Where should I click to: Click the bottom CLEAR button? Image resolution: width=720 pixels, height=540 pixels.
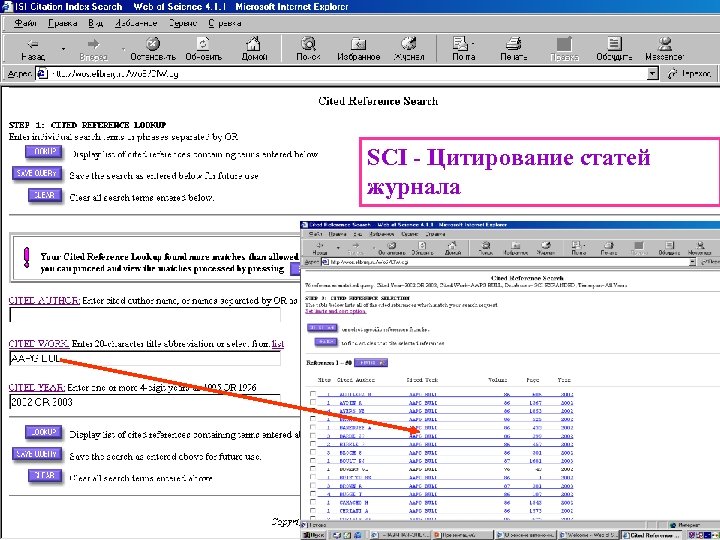(x=45, y=476)
